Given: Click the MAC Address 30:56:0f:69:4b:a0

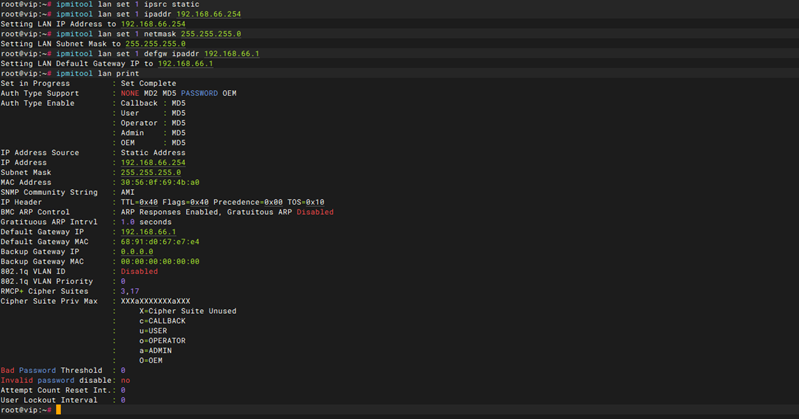Looking at the screenshot, I should [160, 182].
